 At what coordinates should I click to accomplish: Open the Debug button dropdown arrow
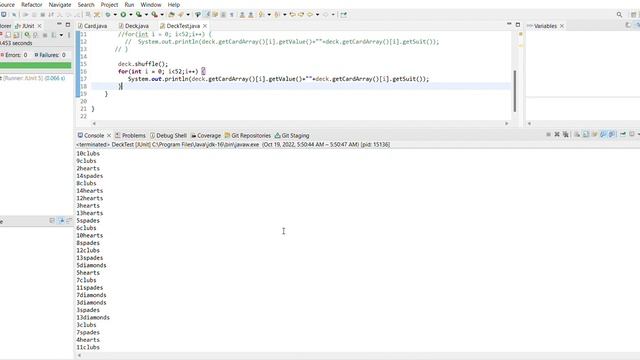(x=115, y=14)
